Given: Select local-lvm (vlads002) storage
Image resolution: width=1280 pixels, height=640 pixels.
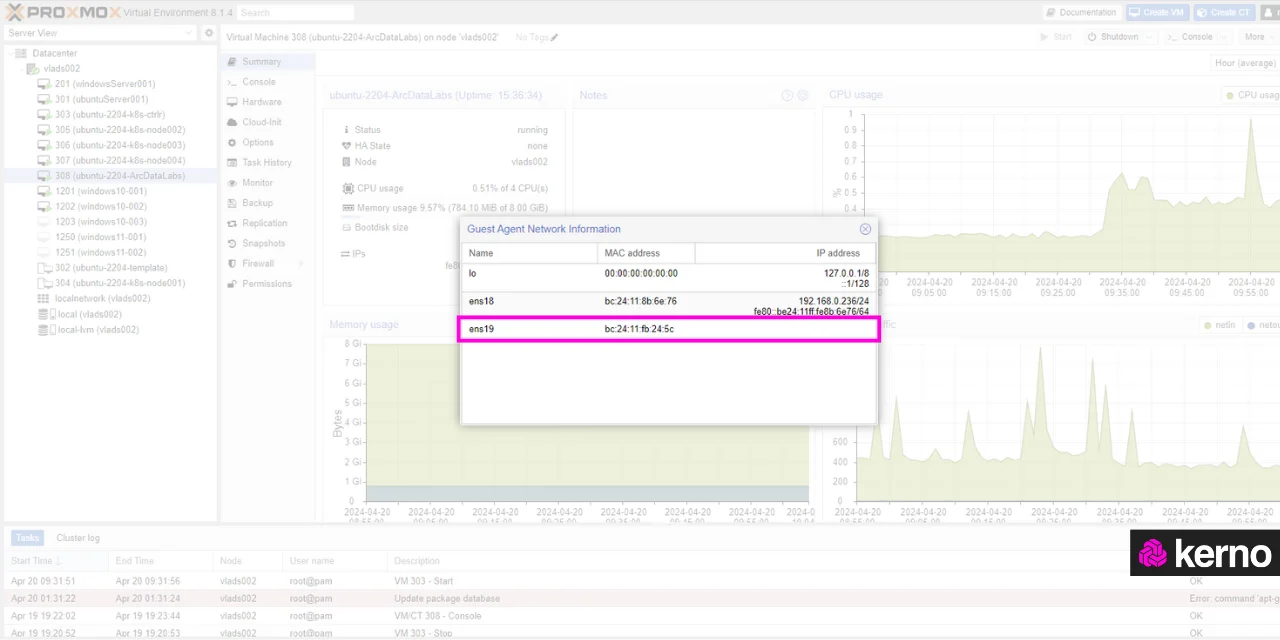Looking at the screenshot, I should (97, 329).
